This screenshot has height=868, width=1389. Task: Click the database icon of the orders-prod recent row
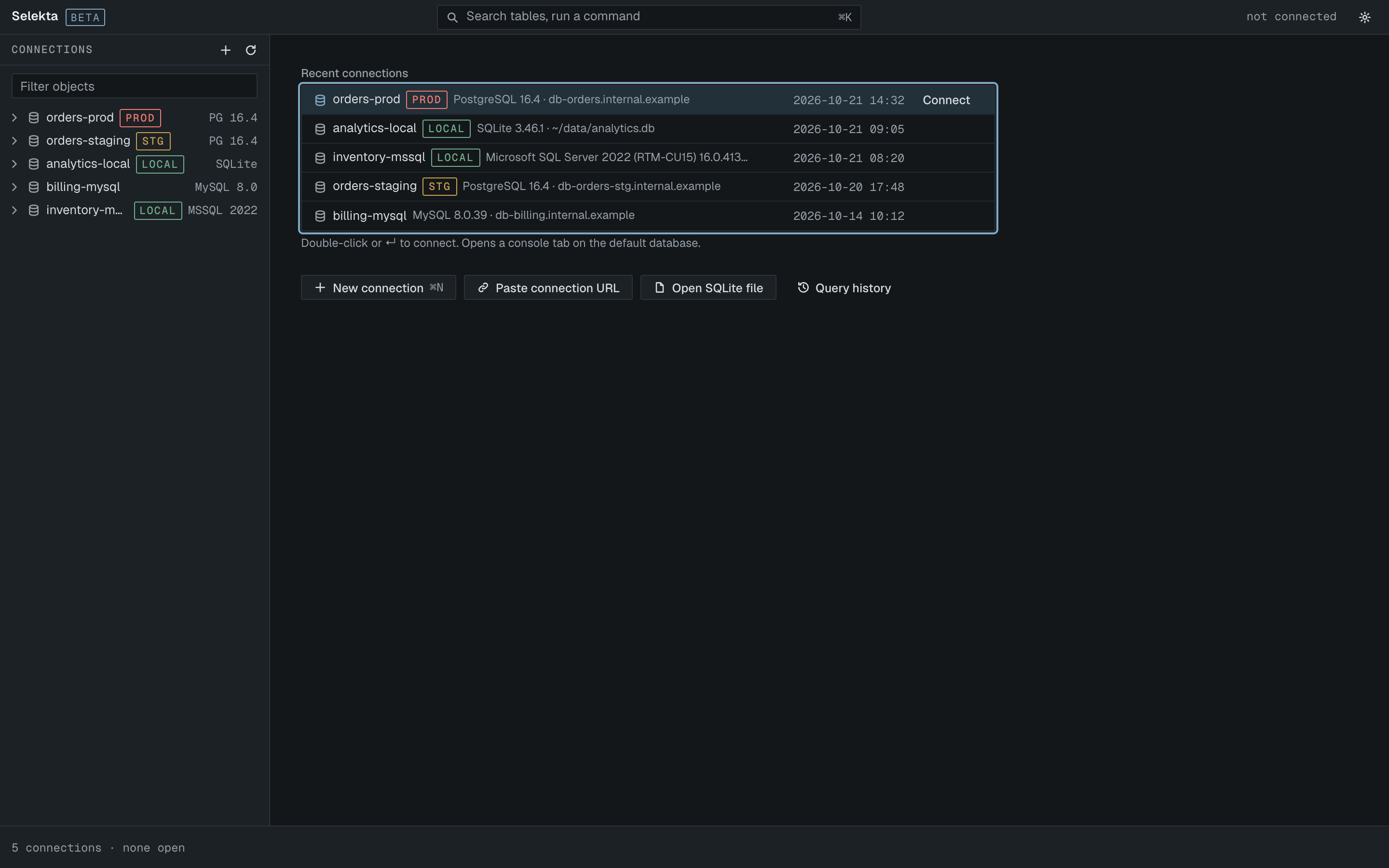tap(320, 100)
